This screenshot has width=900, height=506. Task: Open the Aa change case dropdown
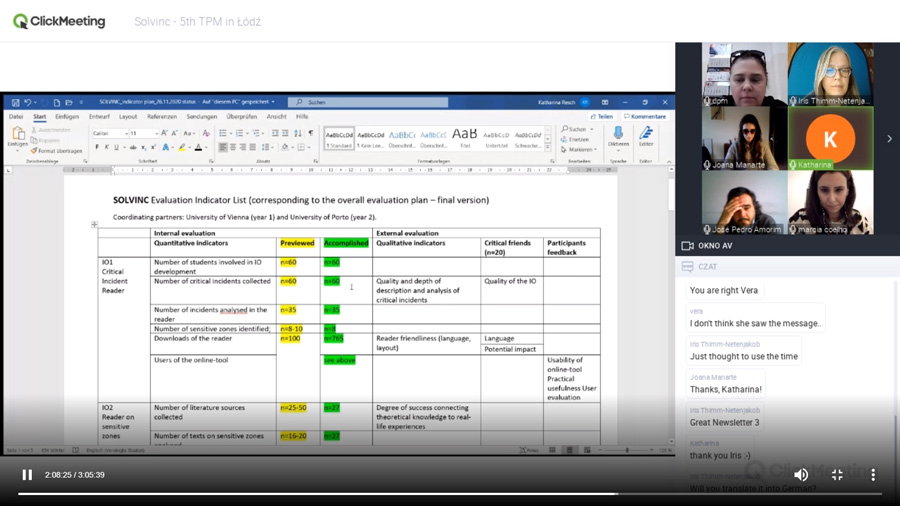pos(189,133)
